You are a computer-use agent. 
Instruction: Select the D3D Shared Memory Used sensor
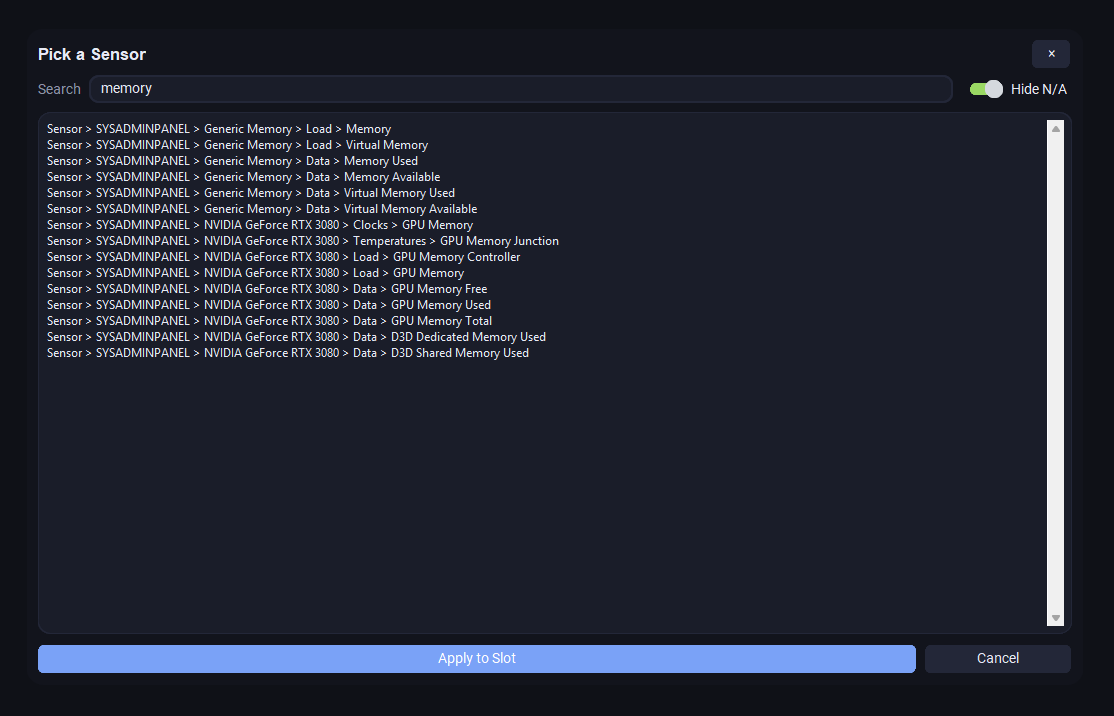pyautogui.click(x=287, y=352)
